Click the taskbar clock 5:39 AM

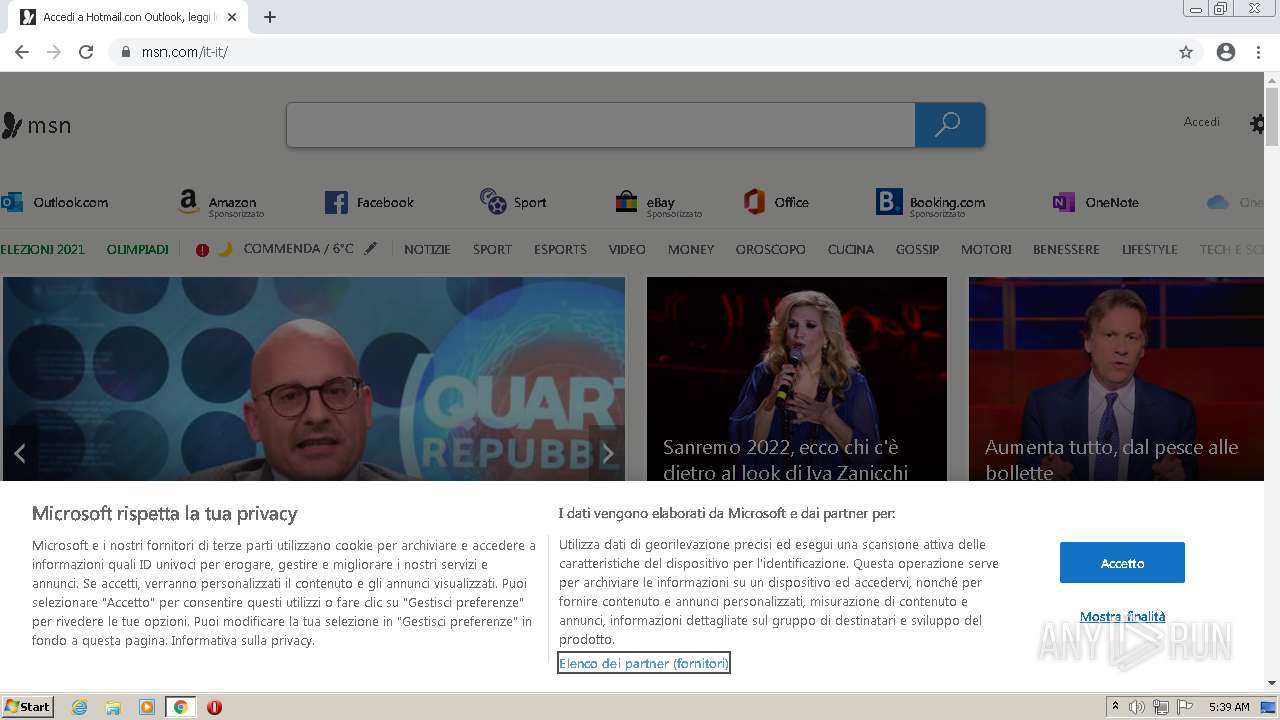pyautogui.click(x=1229, y=707)
